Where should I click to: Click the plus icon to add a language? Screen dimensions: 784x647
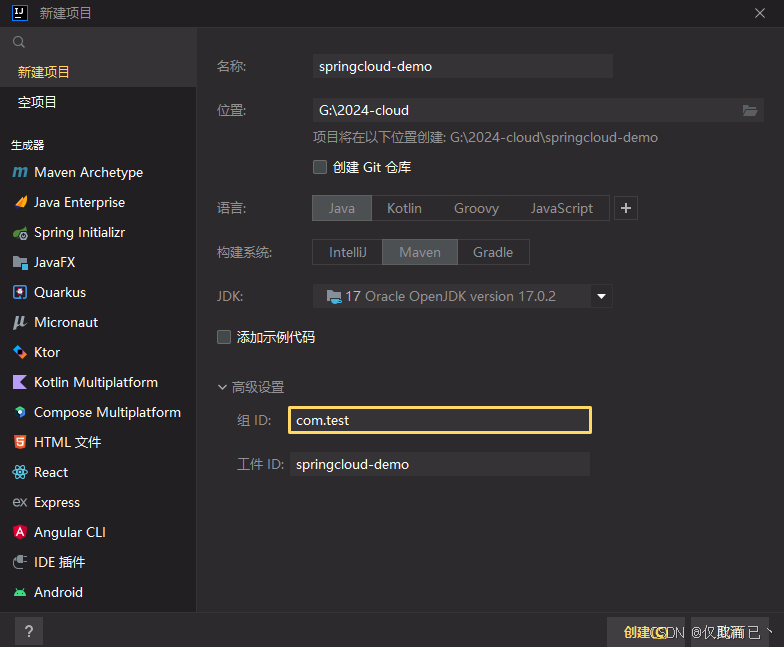(x=626, y=208)
